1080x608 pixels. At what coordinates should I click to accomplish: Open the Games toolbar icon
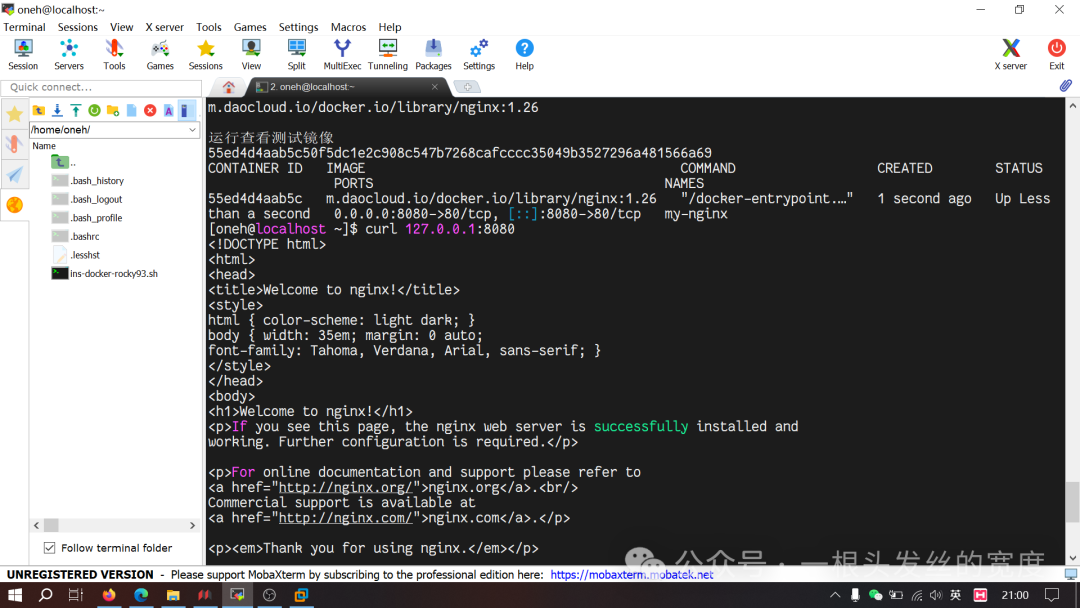click(x=160, y=54)
